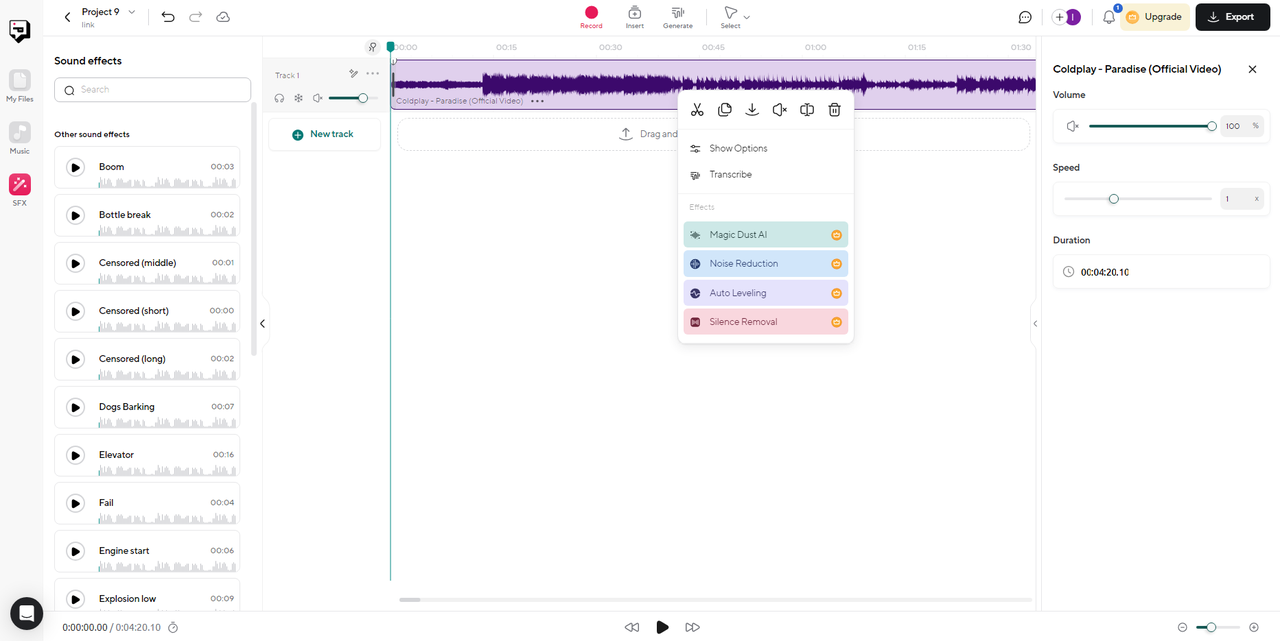Image resolution: width=1280 pixels, height=641 pixels.
Task: Expand the Project 9 name dropdown
Action: [x=132, y=12]
